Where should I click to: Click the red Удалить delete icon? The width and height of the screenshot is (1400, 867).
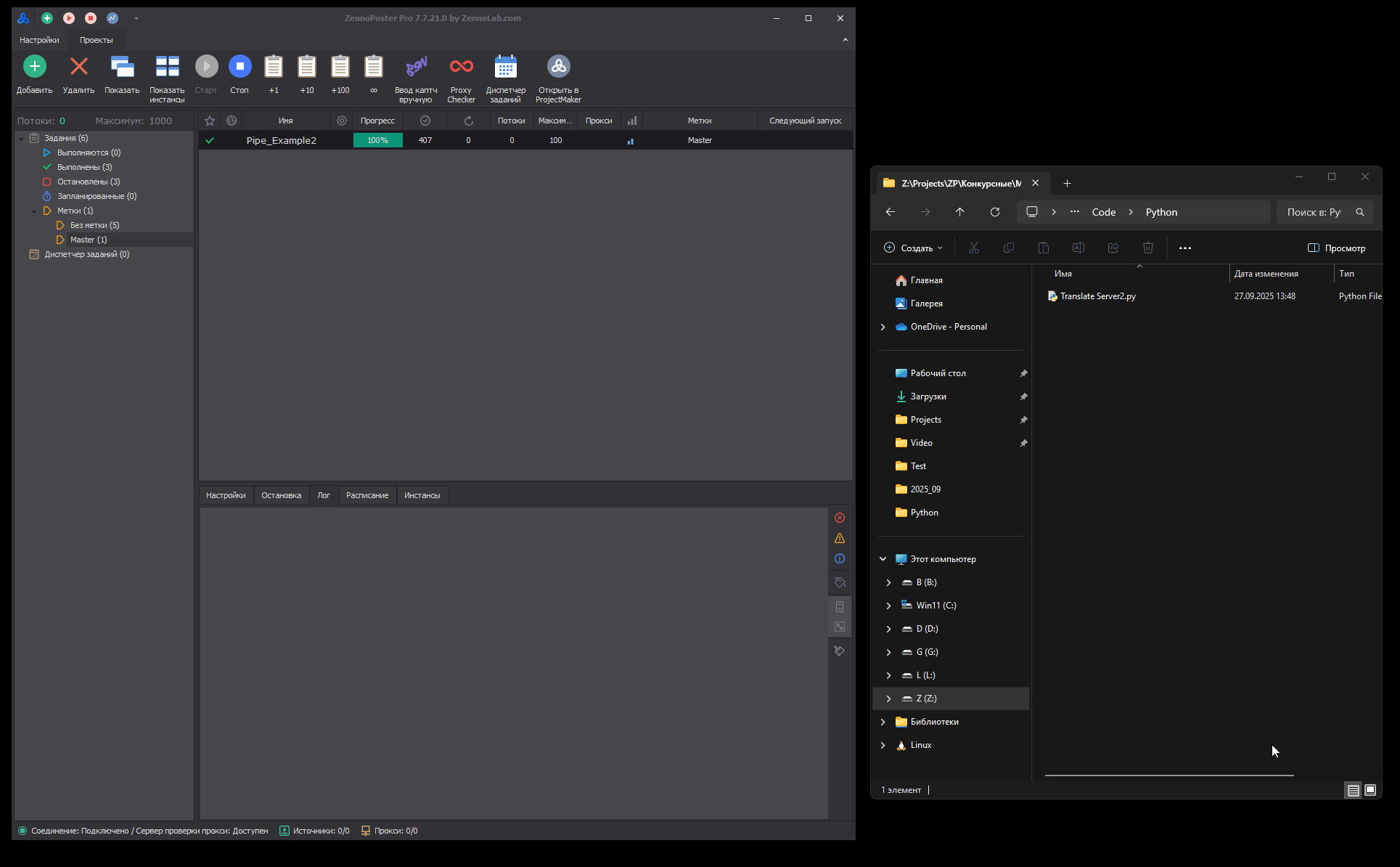click(x=78, y=67)
